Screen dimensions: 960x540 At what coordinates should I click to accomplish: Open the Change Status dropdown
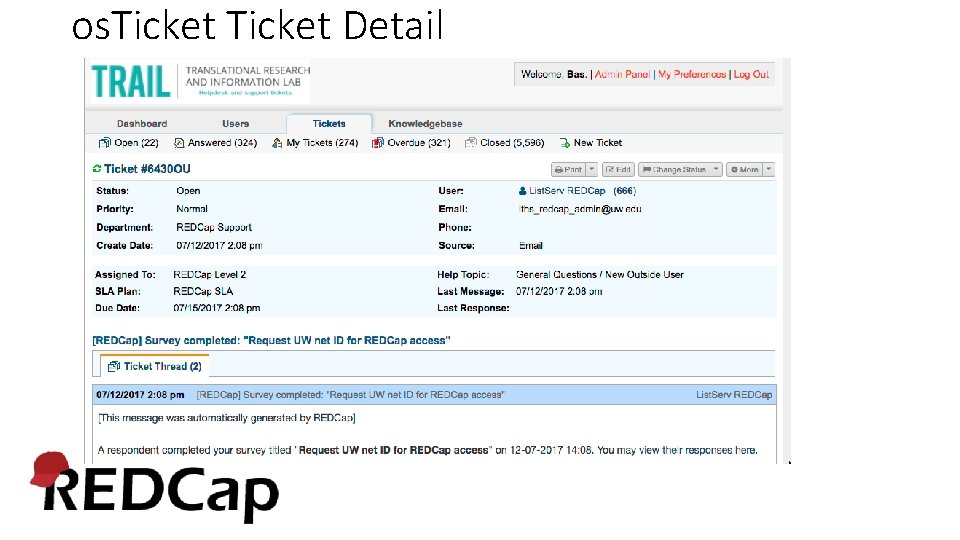(x=680, y=170)
